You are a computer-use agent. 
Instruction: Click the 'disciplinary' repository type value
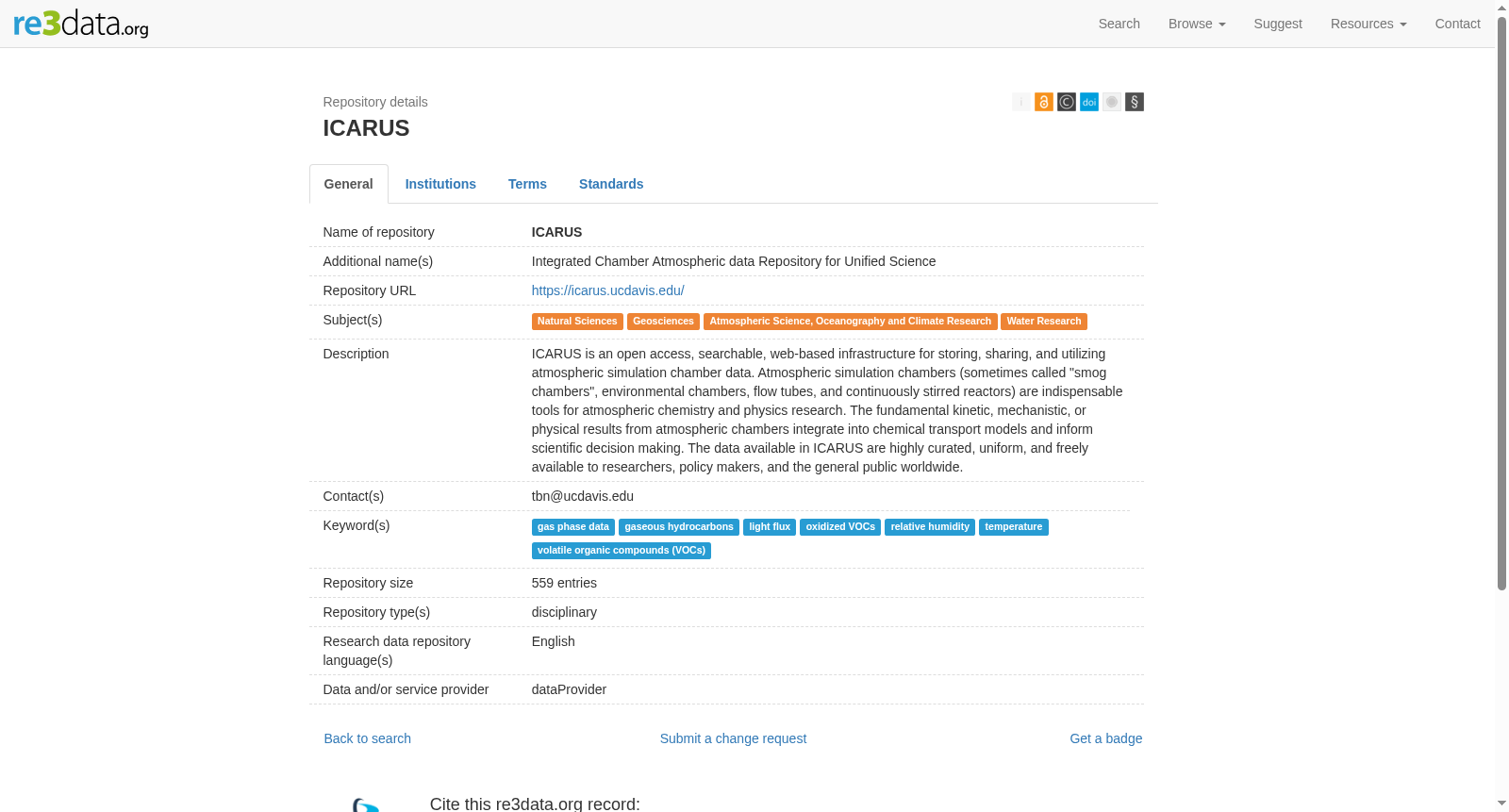point(564,612)
